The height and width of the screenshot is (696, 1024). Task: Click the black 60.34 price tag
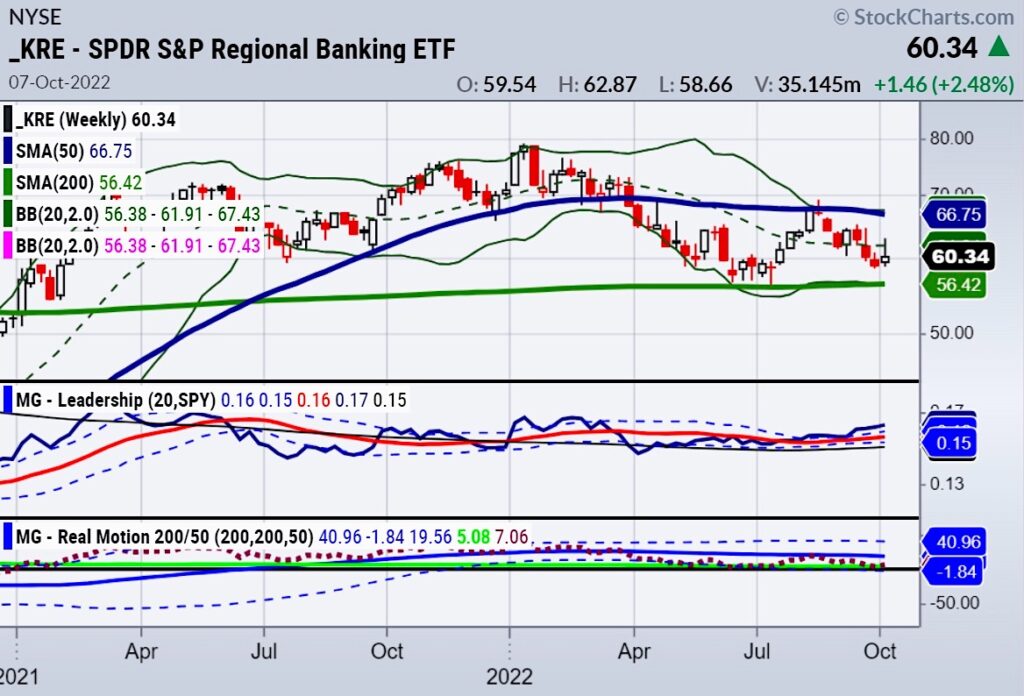[x=959, y=256]
